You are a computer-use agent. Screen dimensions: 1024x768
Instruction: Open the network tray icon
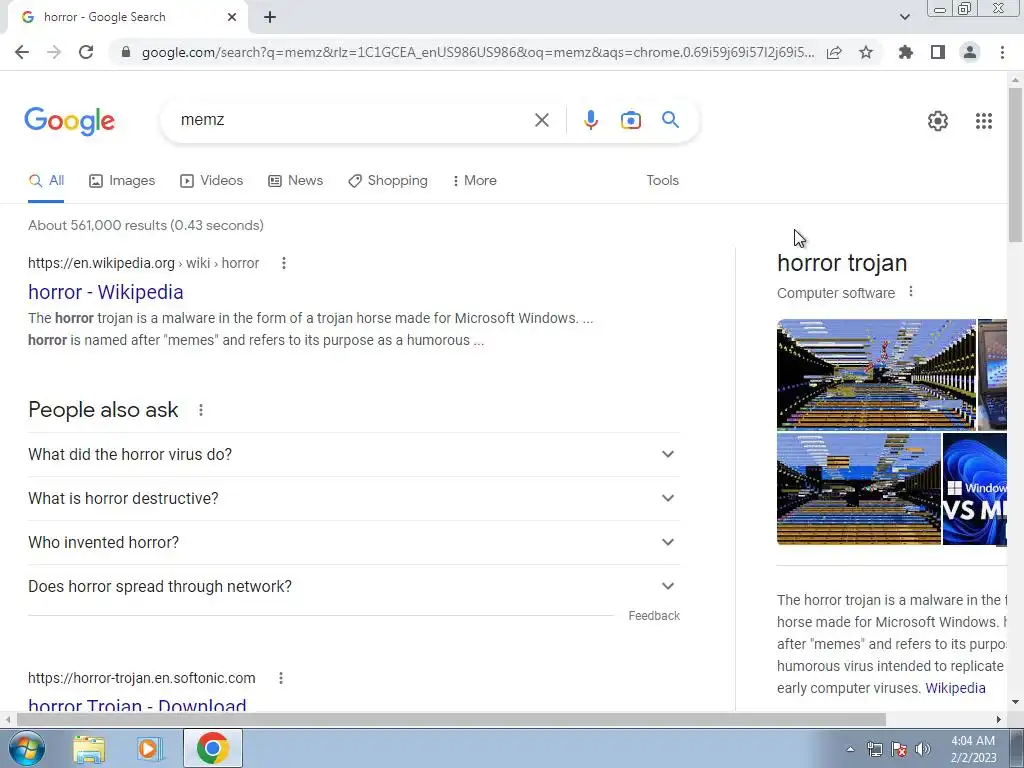point(874,749)
